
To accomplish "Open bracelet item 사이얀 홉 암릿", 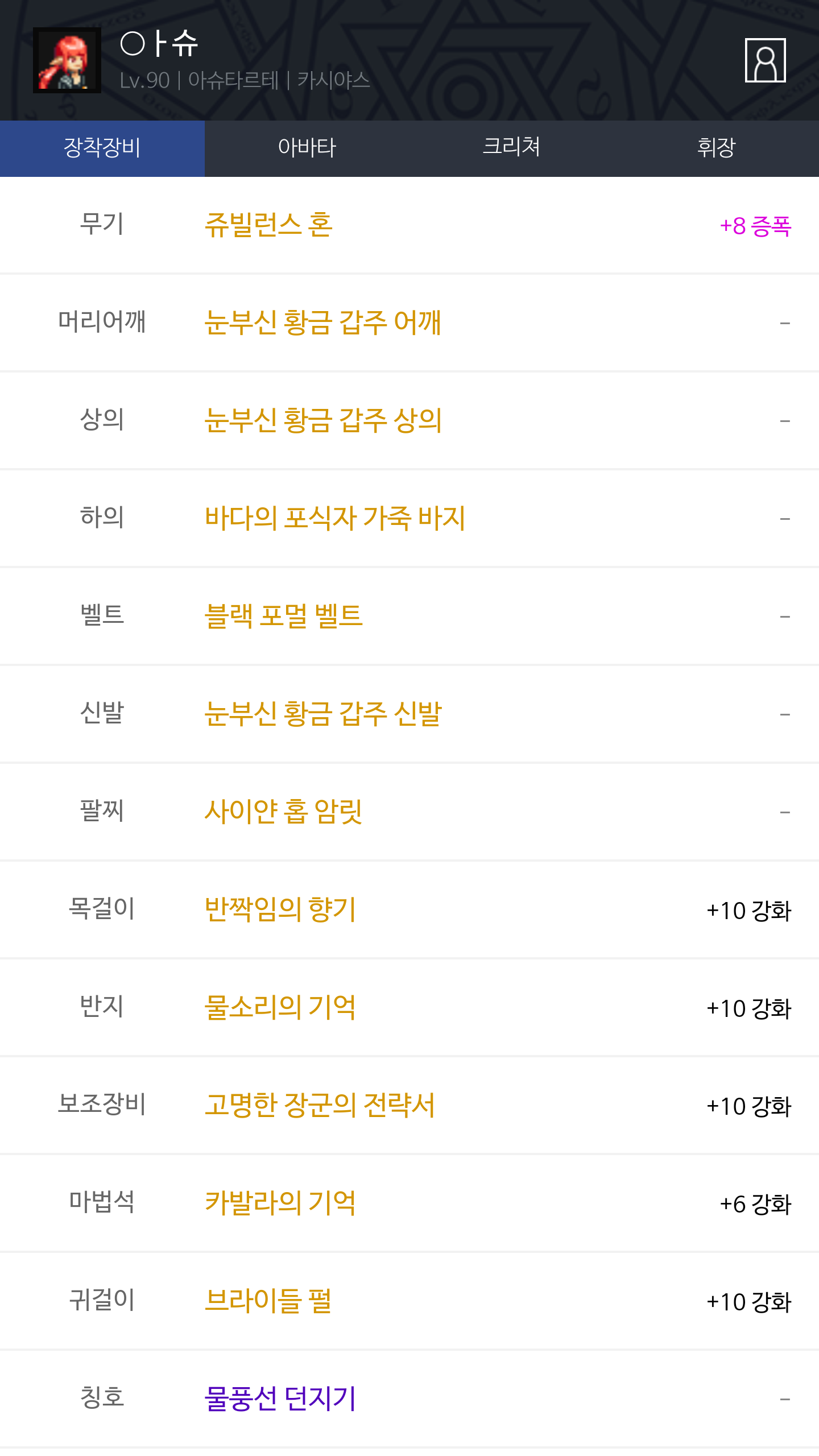I will click(x=283, y=812).
